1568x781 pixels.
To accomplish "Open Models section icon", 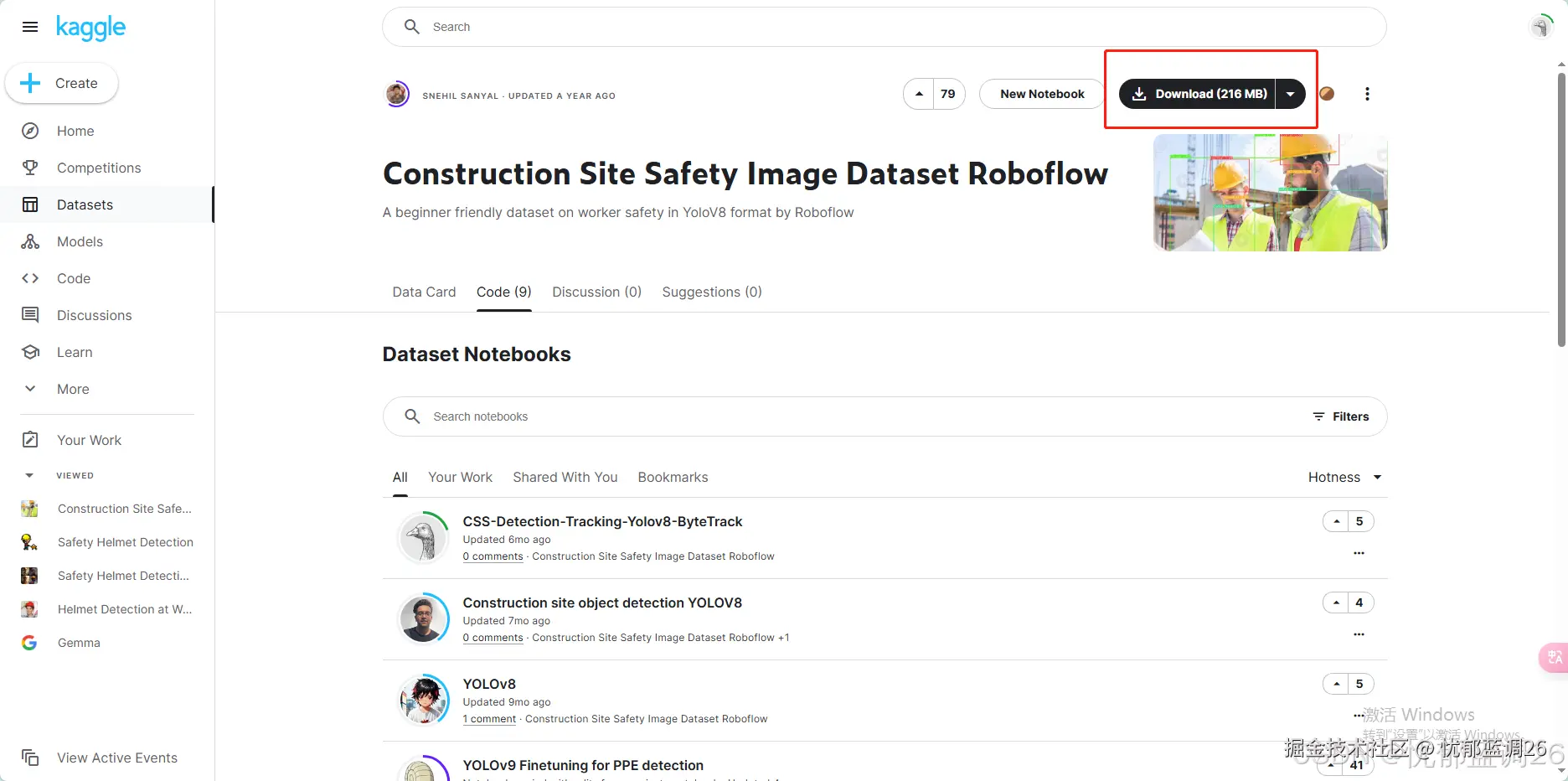I will pos(30,241).
